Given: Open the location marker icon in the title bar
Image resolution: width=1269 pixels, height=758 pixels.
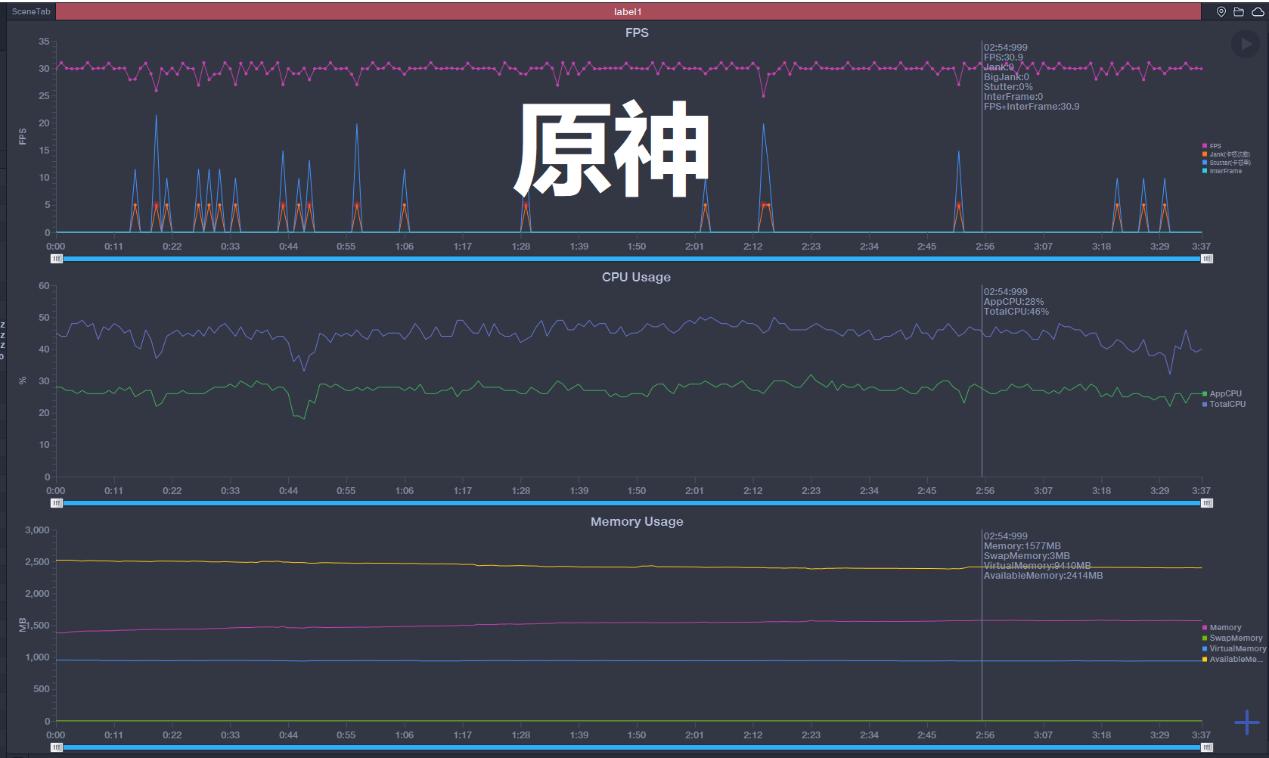Looking at the screenshot, I should pyautogui.click(x=1221, y=10).
